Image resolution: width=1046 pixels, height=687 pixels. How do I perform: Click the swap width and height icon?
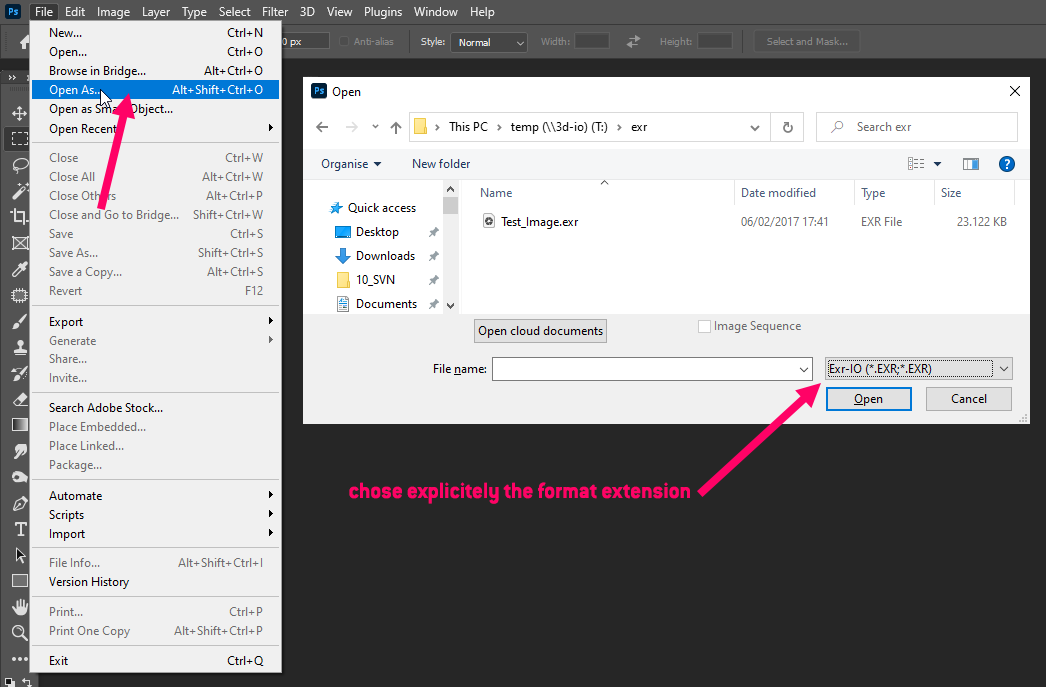point(633,41)
